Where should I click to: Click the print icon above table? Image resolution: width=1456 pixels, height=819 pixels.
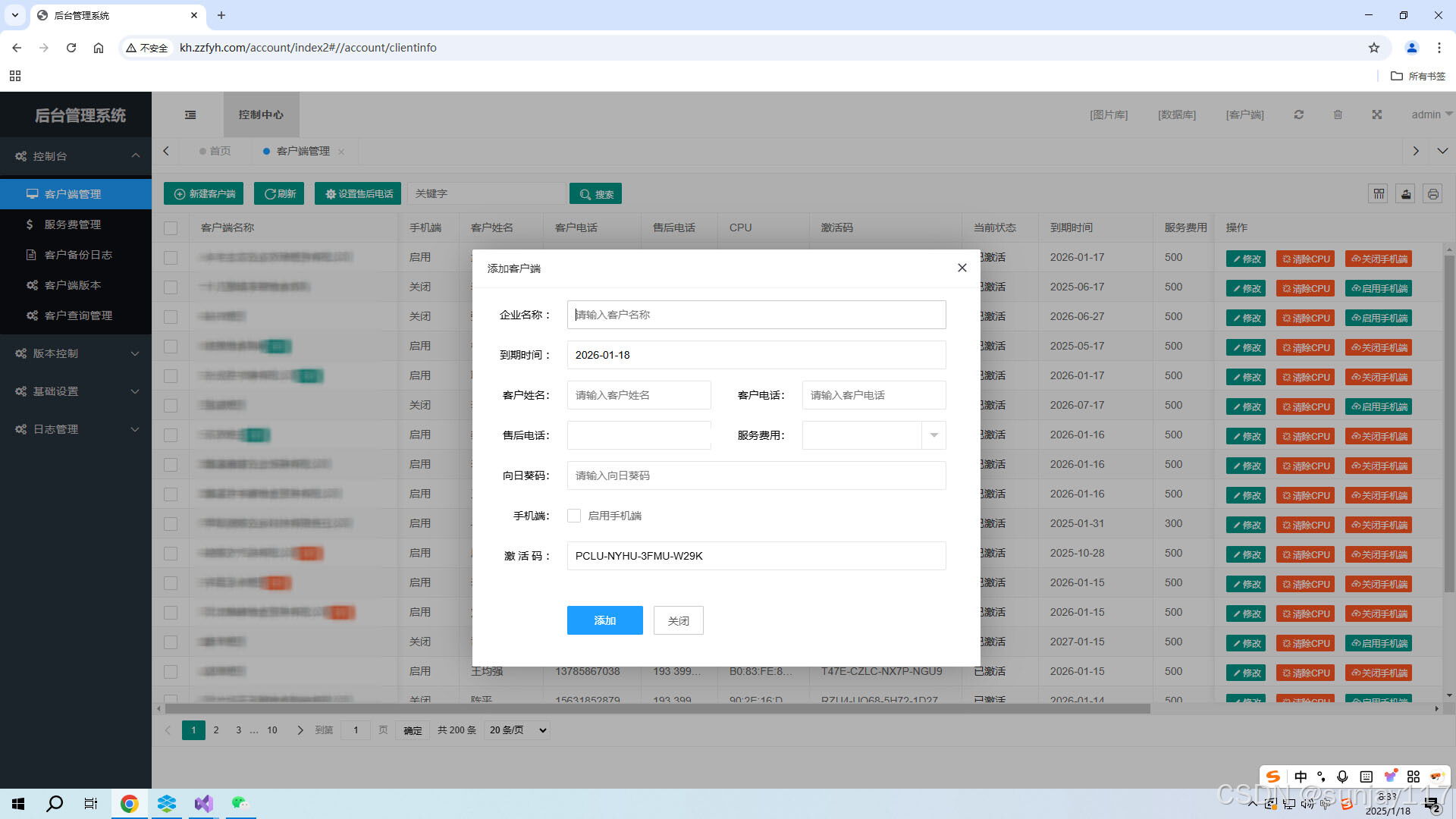(x=1432, y=194)
